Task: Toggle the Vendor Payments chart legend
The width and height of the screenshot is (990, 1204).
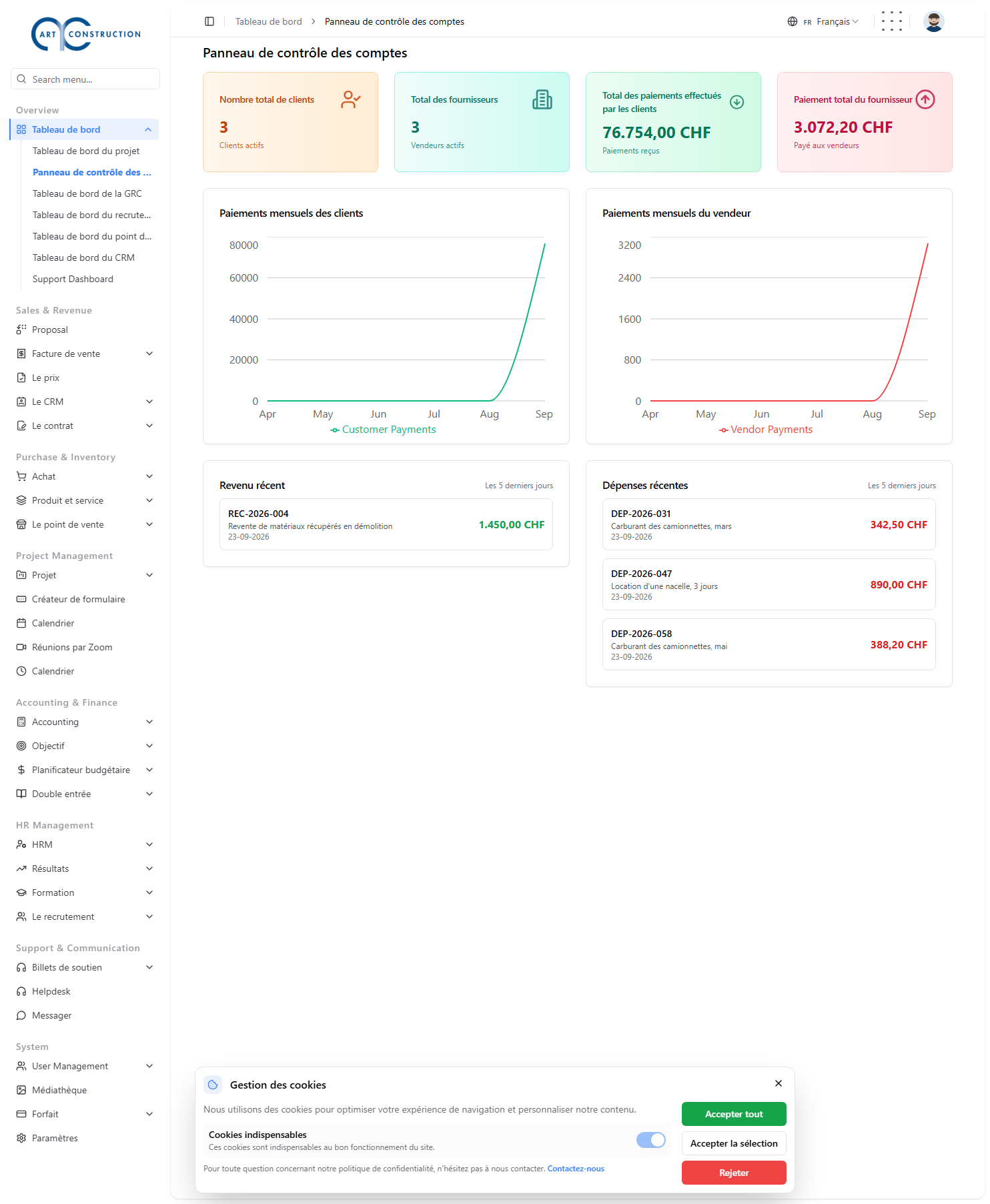Action: point(766,430)
